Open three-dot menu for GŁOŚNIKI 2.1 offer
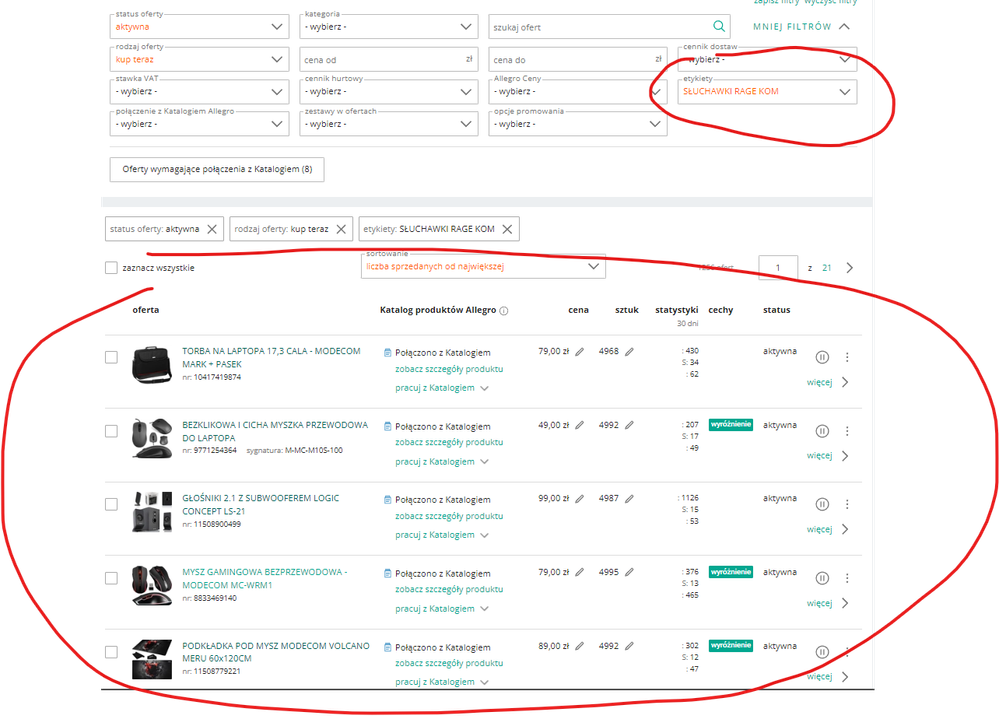999x716 pixels. coord(847,504)
